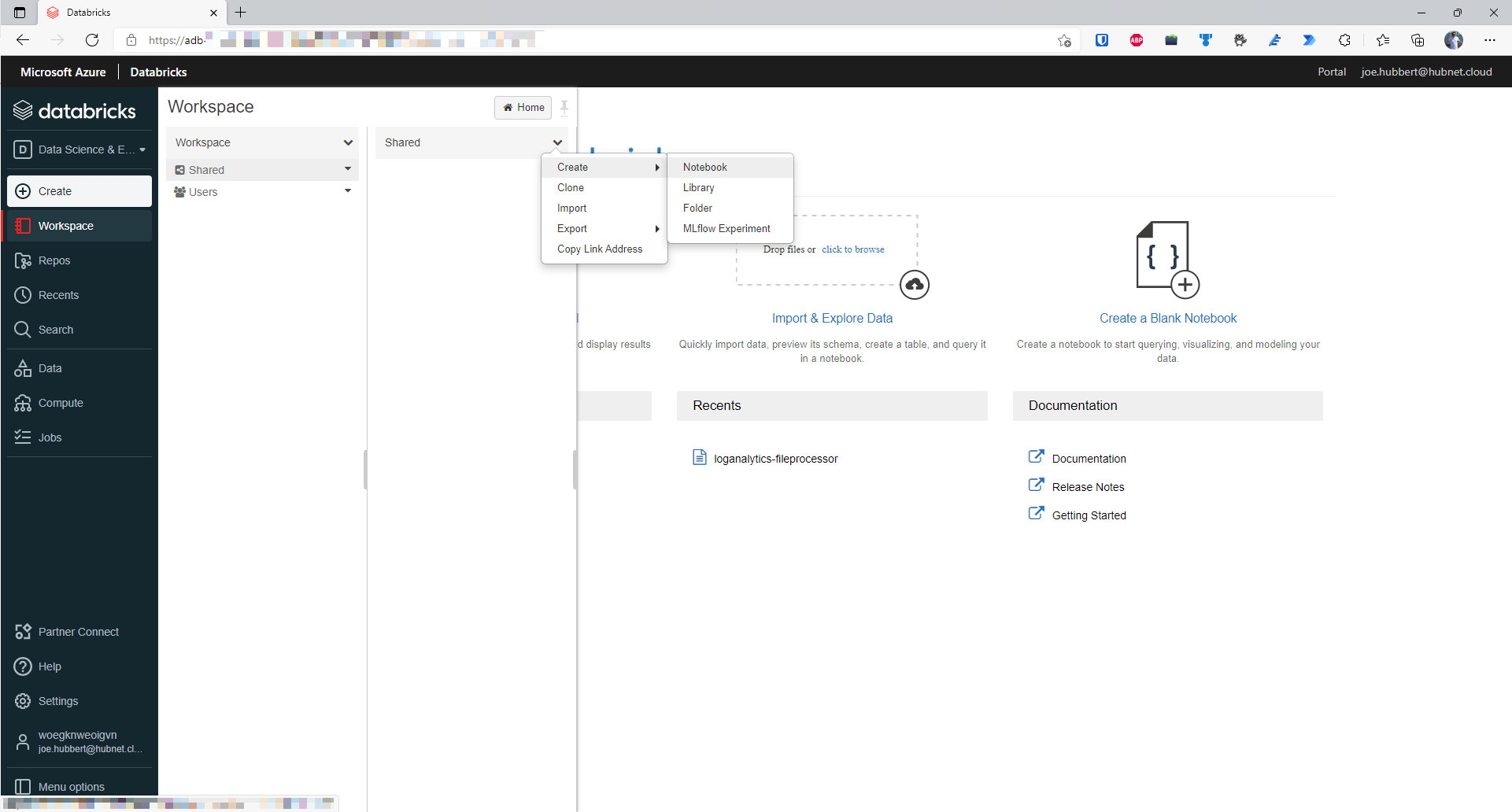The height and width of the screenshot is (812, 1512).
Task: Expand the Data Science & Engineering persona dropdown
Action: [142, 149]
